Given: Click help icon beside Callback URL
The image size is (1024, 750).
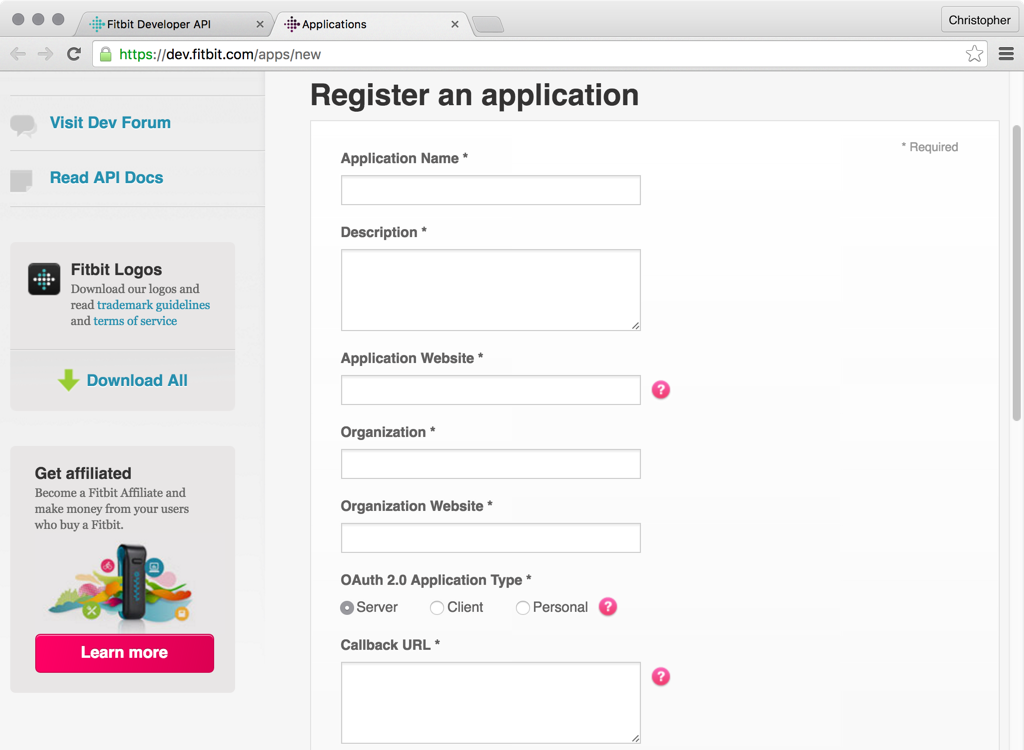Looking at the screenshot, I should (x=660, y=676).
